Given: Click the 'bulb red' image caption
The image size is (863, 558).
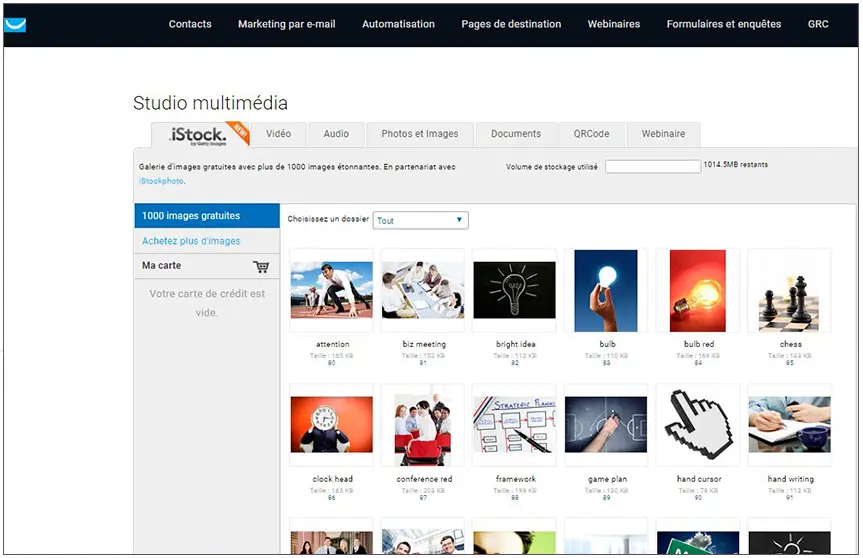Looking at the screenshot, I should click(x=699, y=344).
